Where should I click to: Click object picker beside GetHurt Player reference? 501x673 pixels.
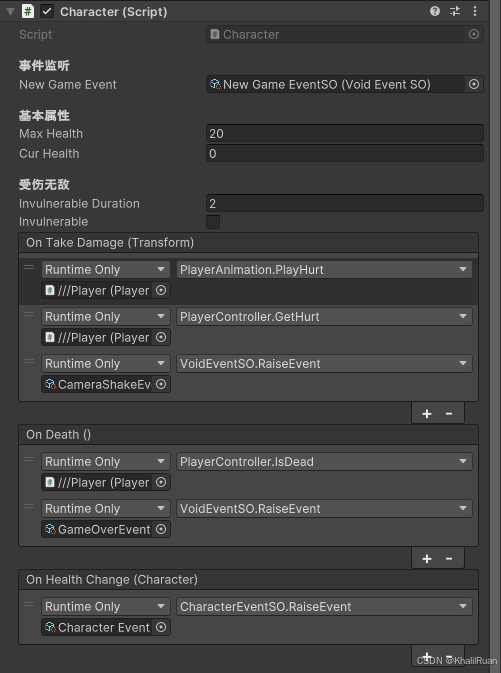[x=161, y=337]
